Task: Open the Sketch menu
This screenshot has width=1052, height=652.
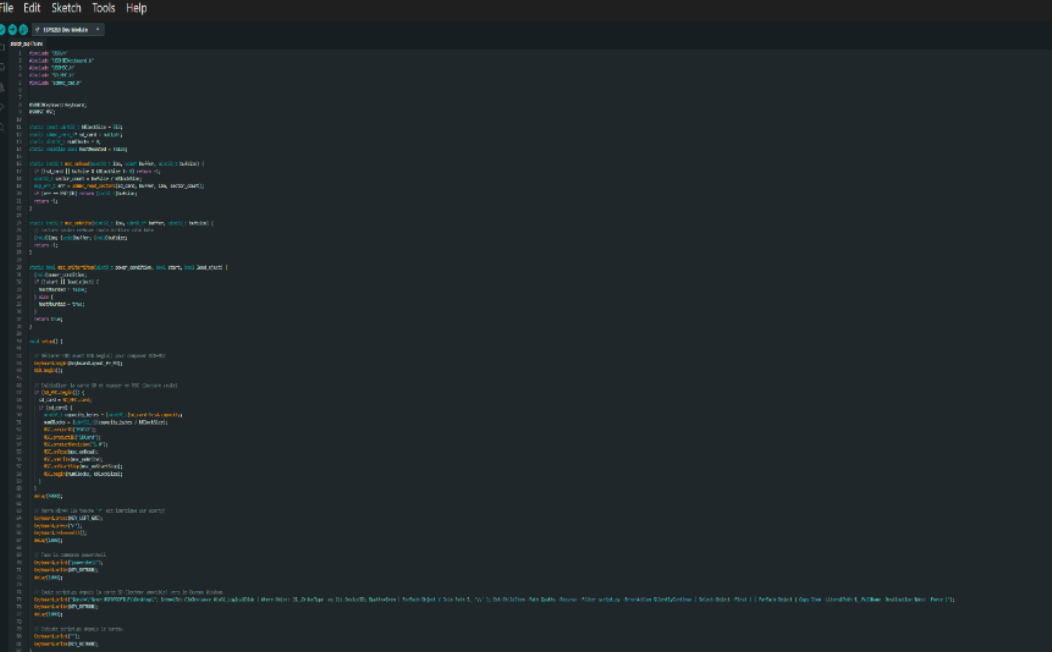Action: point(66,8)
